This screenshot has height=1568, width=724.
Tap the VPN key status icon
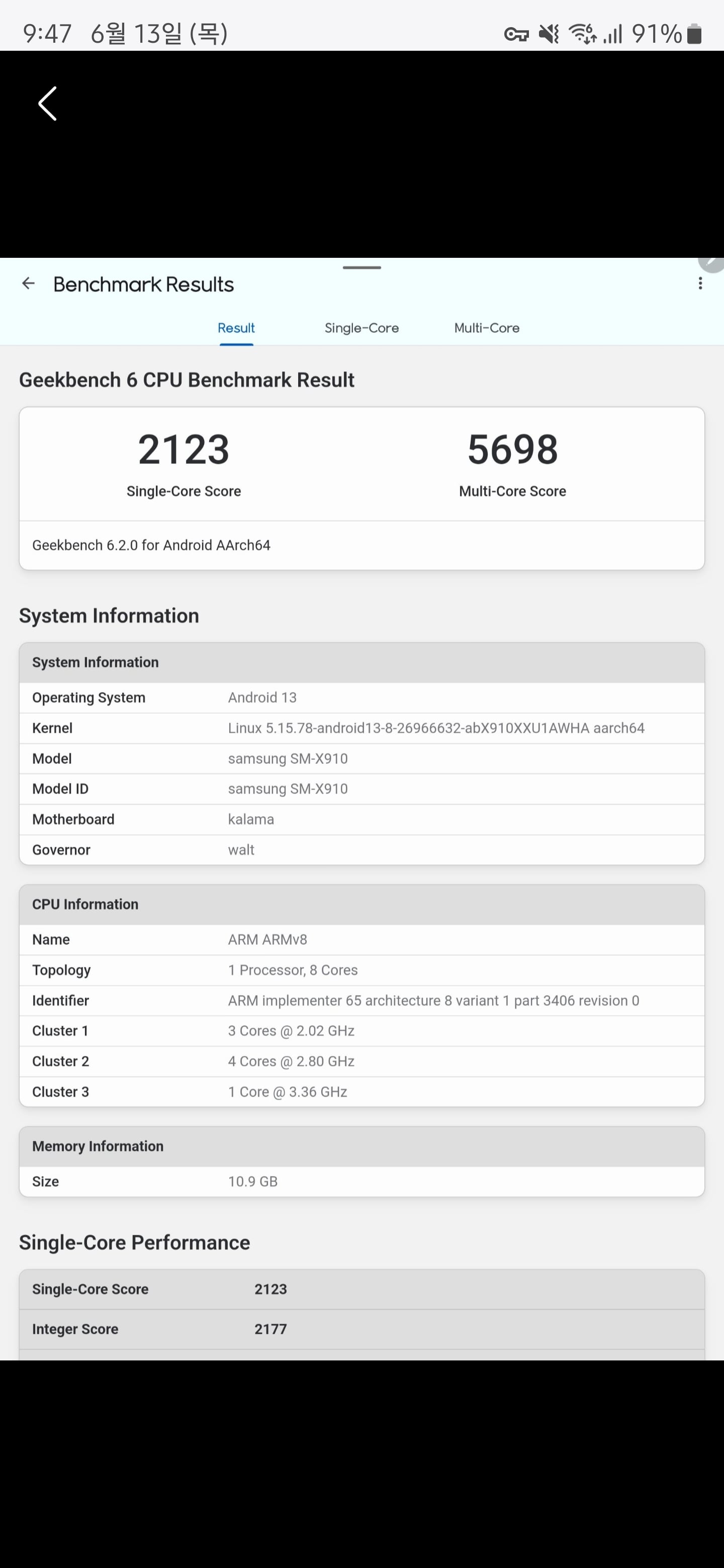[x=516, y=34]
